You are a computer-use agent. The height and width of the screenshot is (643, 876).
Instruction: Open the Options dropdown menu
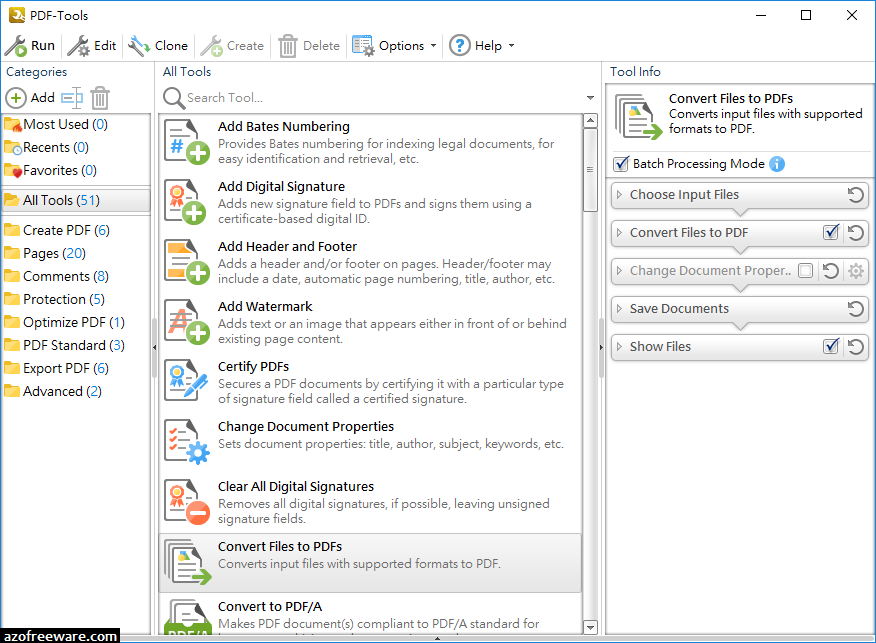[394, 46]
